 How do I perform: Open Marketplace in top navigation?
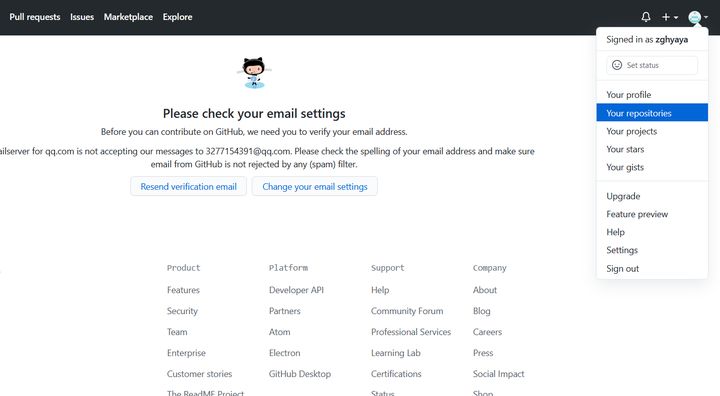pyautogui.click(x=128, y=17)
